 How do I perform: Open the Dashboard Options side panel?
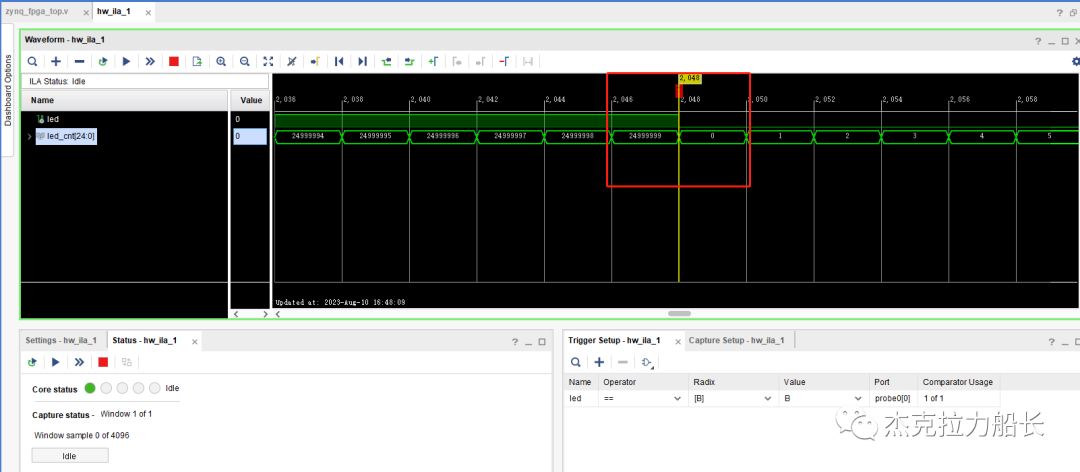tap(8, 90)
